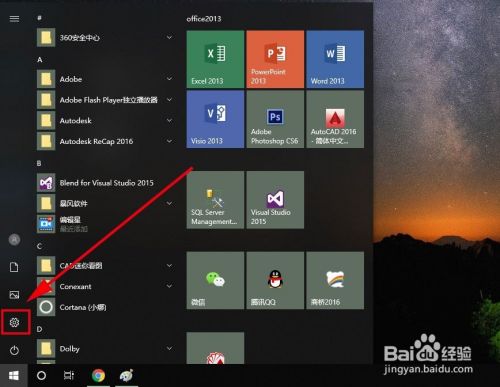500x387 pixels.
Task: Expand the hamburger menu at top
Action: pos(14,19)
